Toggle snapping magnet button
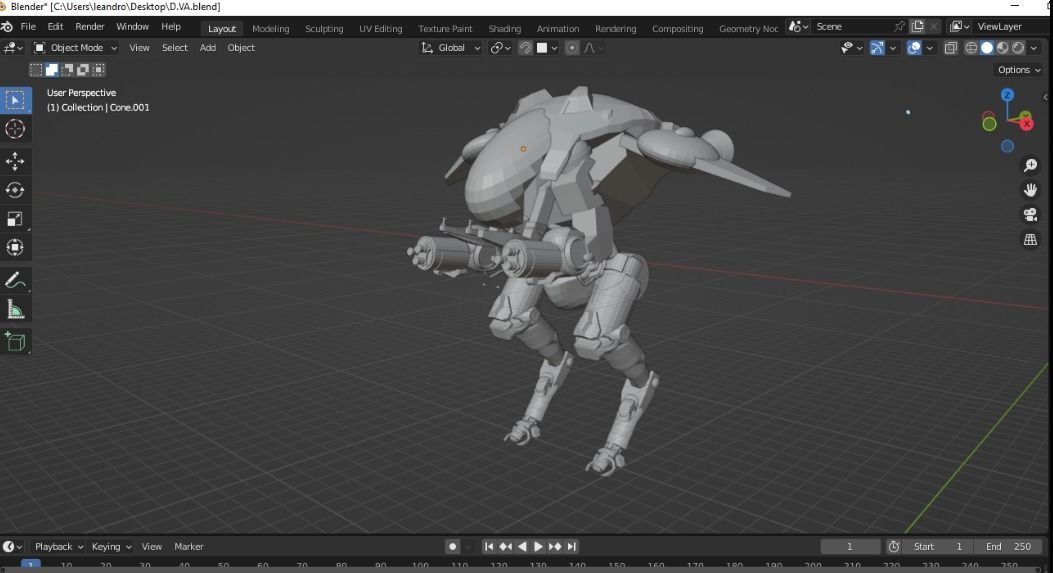 coord(526,48)
